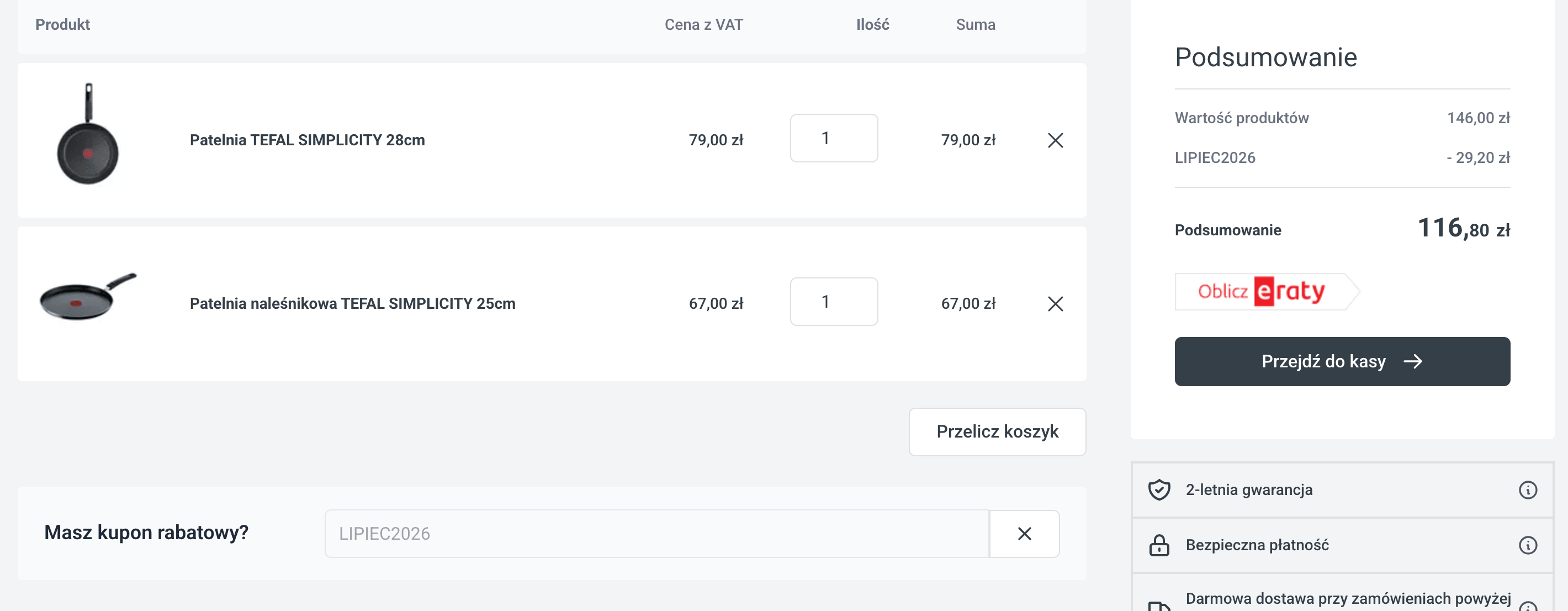Edit quantity field for the naleśnikowa pan
Image resolution: width=1568 pixels, height=611 pixels.
click(833, 302)
